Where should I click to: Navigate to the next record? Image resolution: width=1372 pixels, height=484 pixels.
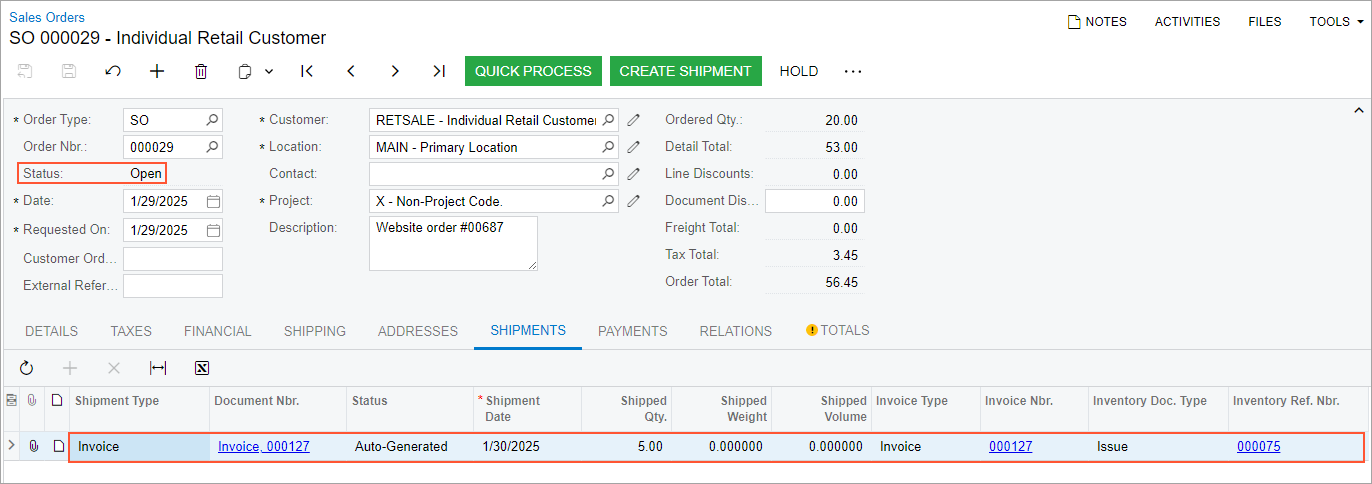coord(395,71)
